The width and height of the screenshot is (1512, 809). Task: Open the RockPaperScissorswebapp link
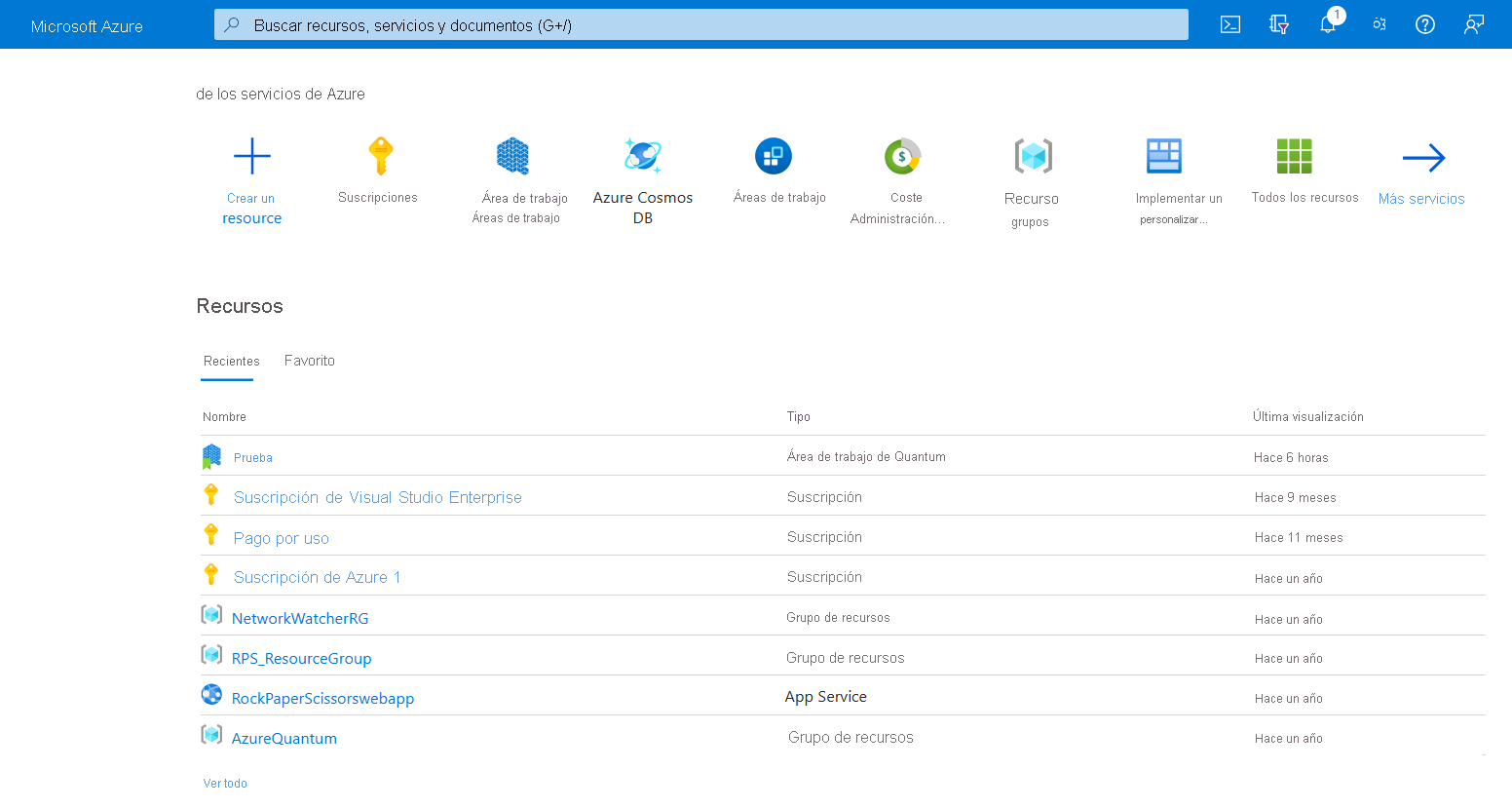[323, 698]
